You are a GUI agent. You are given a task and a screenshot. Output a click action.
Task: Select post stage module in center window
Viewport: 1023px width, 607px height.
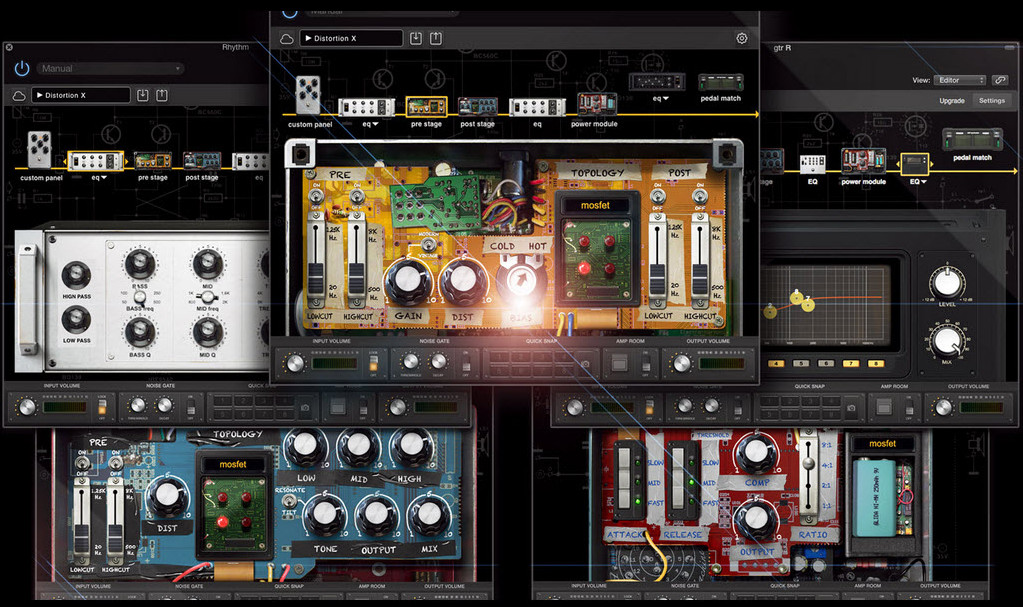pos(478,106)
